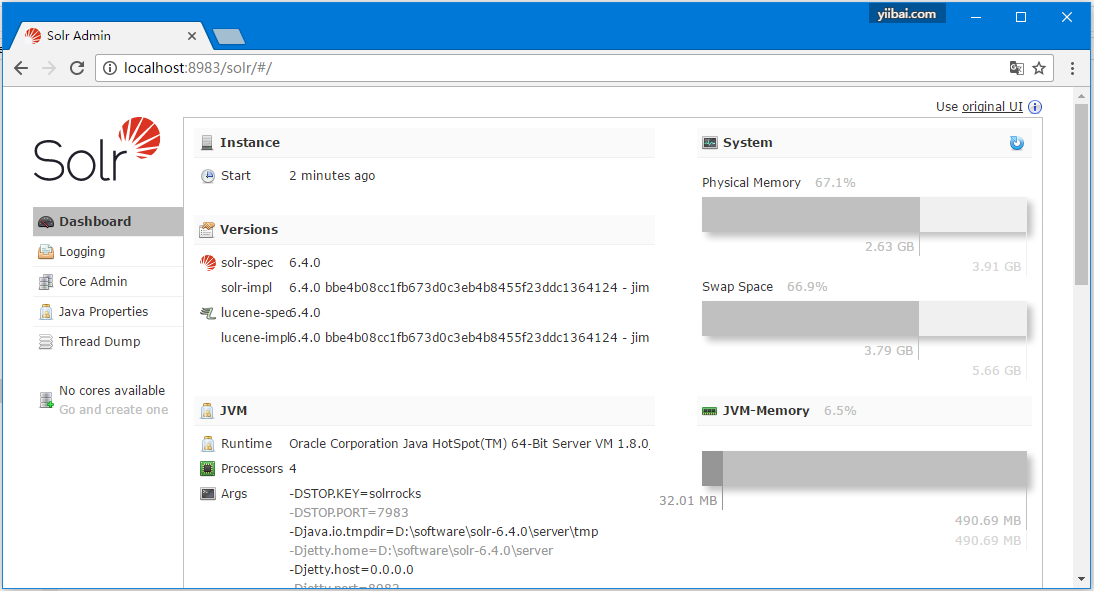Open the Chrome three-dot menu
The height and width of the screenshot is (591, 1094).
tap(1072, 68)
